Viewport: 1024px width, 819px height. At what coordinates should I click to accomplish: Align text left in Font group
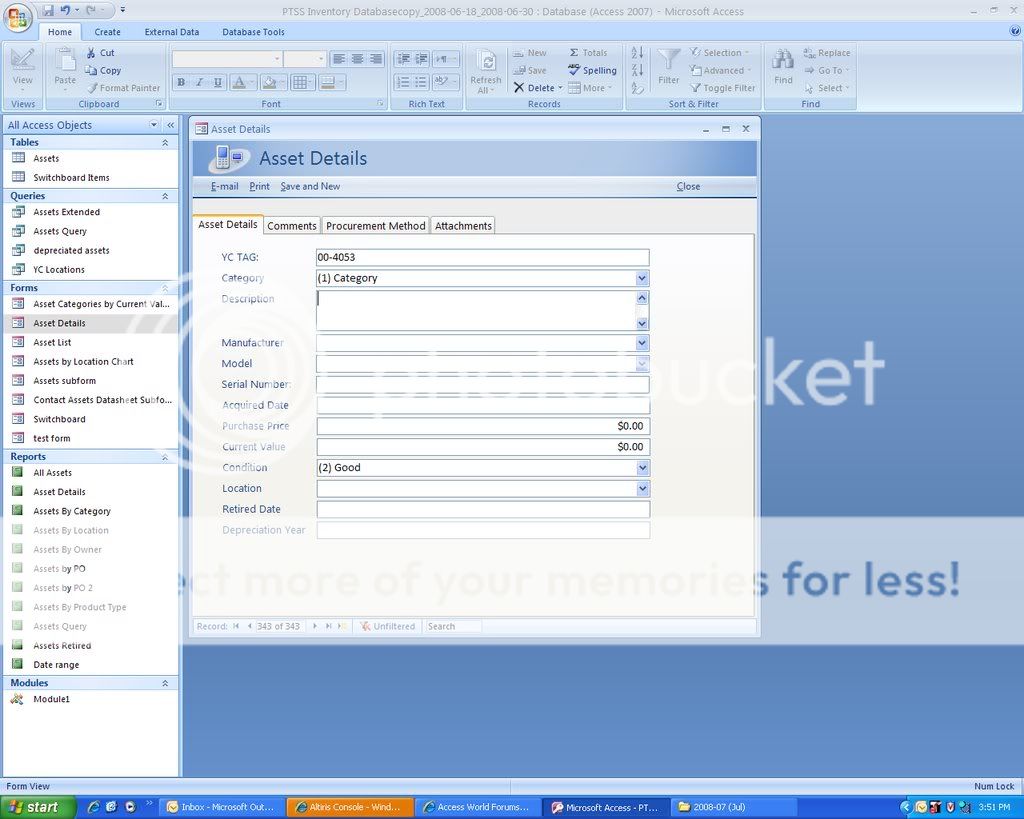[339, 59]
